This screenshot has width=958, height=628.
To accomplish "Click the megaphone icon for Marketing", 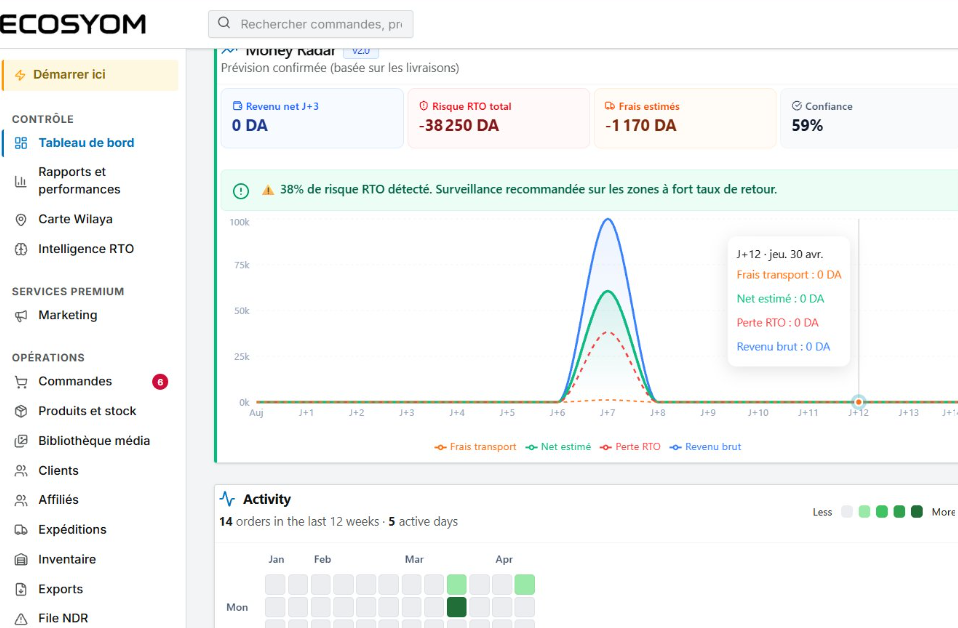I will tap(21, 316).
